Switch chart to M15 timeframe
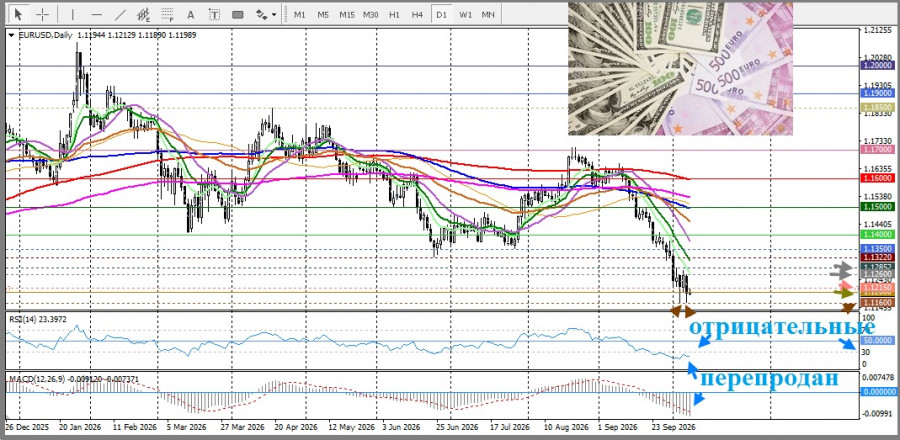Screen dimensions: 900x440 point(347,15)
